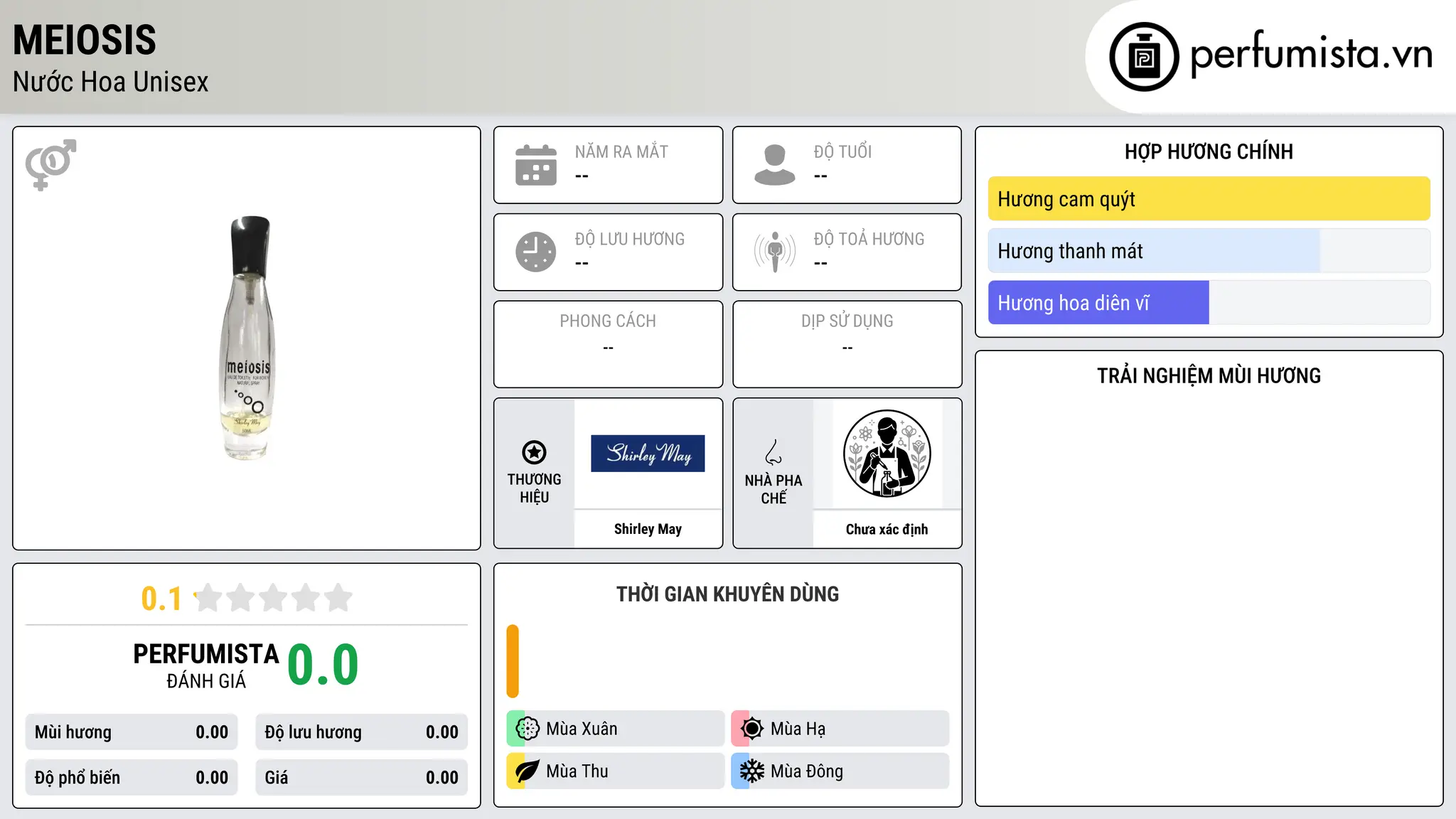
Task: Click the fifth rating star
Action: [x=338, y=598]
